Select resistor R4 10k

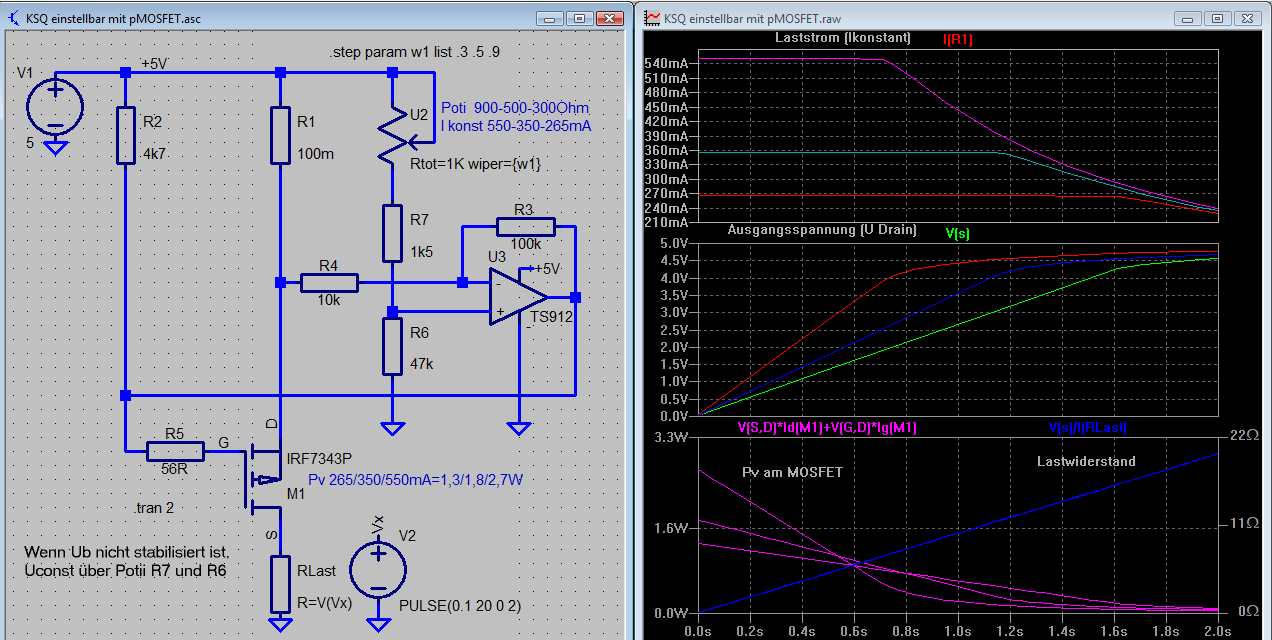coord(329,283)
